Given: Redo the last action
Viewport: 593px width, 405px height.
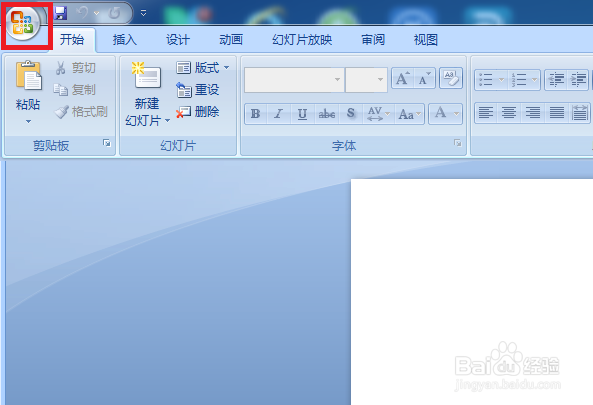Looking at the screenshot, I should [x=114, y=14].
